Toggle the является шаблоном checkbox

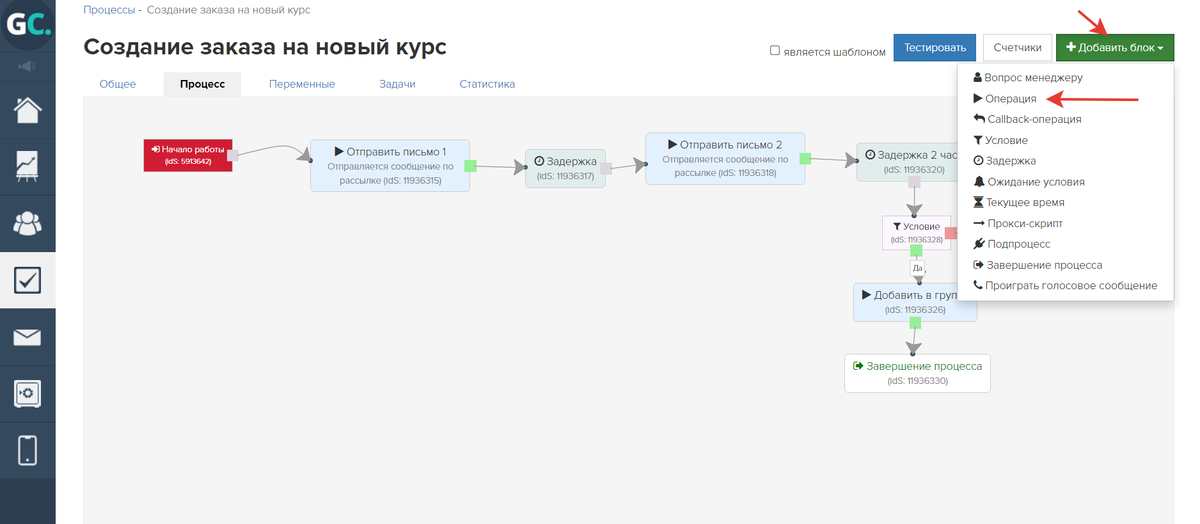(775, 50)
